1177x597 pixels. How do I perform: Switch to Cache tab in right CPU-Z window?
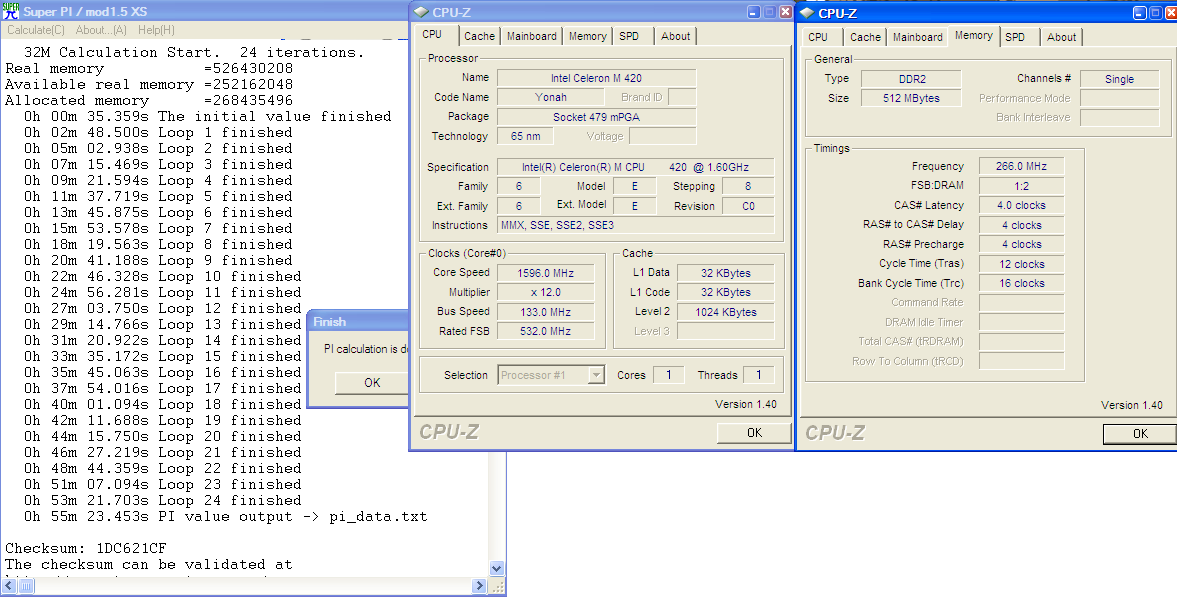(865, 37)
